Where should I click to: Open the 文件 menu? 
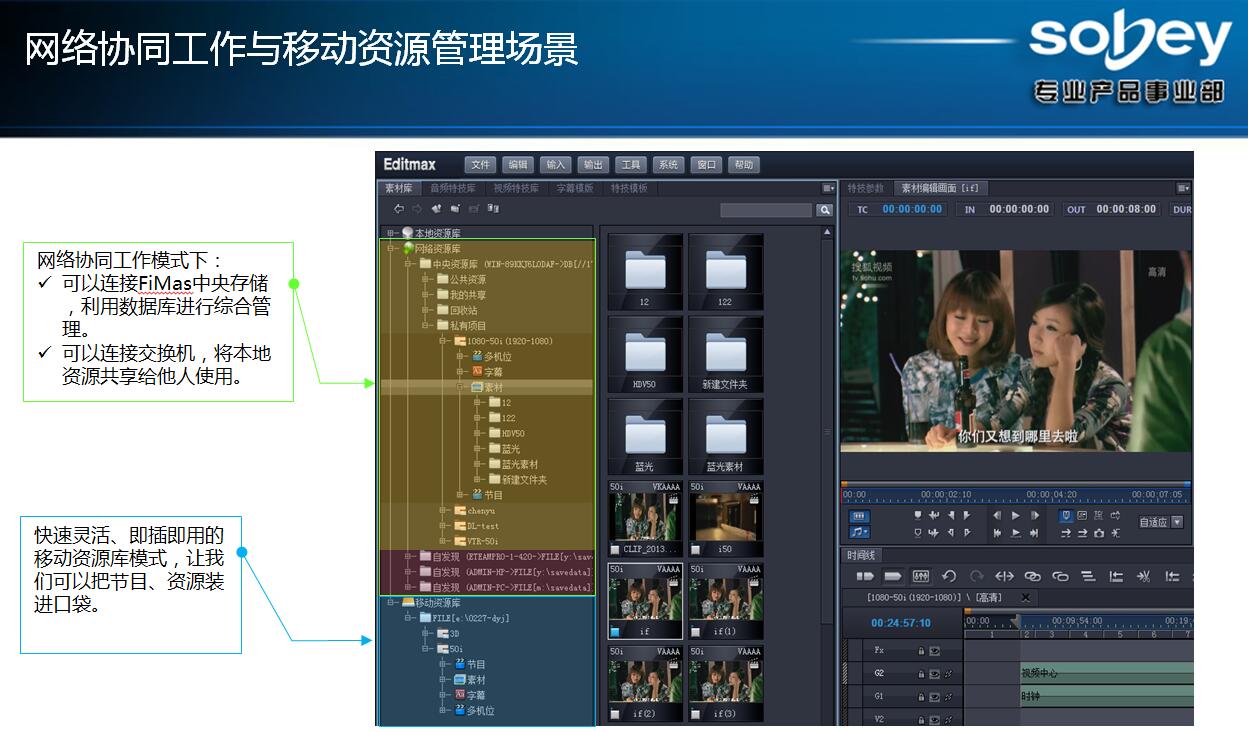pyautogui.click(x=481, y=165)
